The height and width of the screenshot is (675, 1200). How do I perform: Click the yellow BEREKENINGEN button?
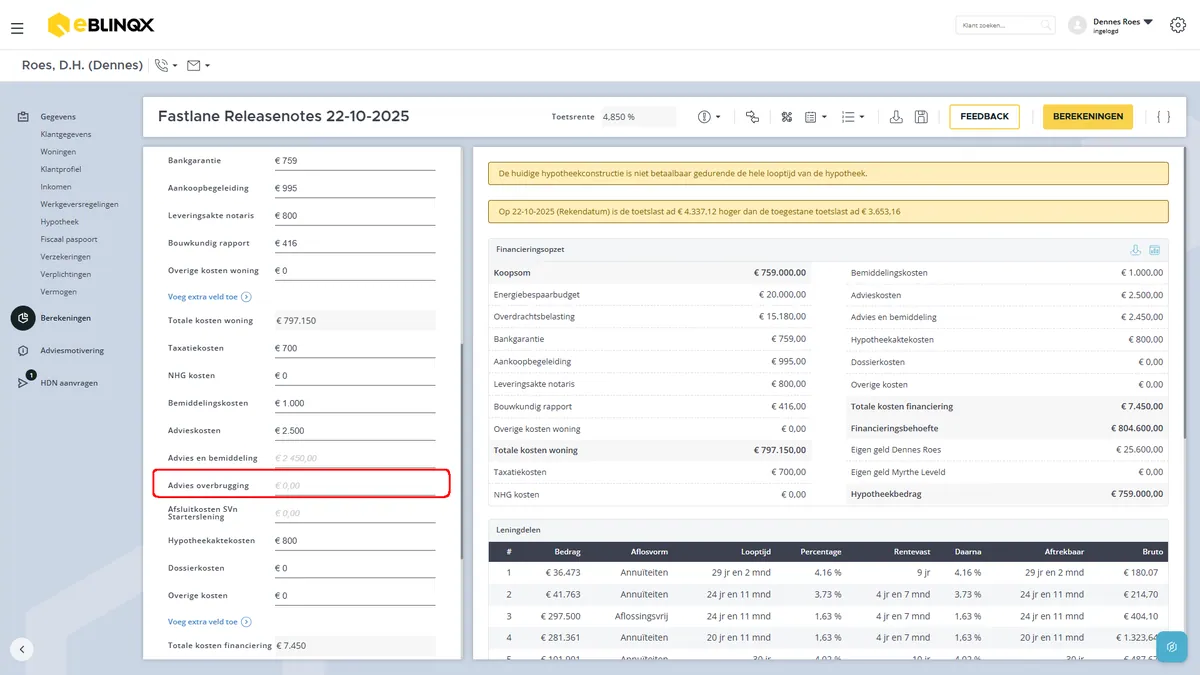pyautogui.click(x=1088, y=117)
